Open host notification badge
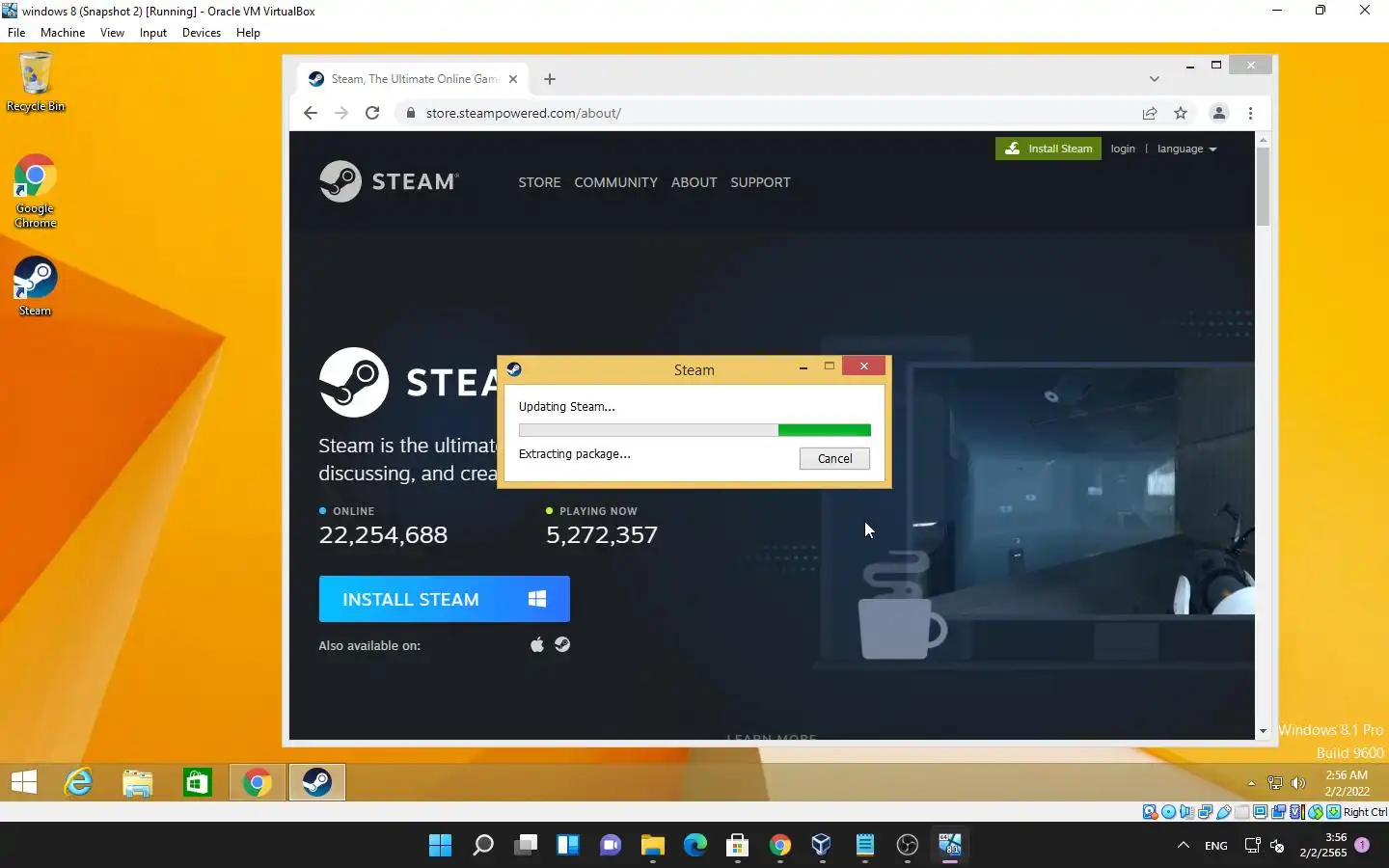Screen dimensions: 1389x868 pos(1362,845)
